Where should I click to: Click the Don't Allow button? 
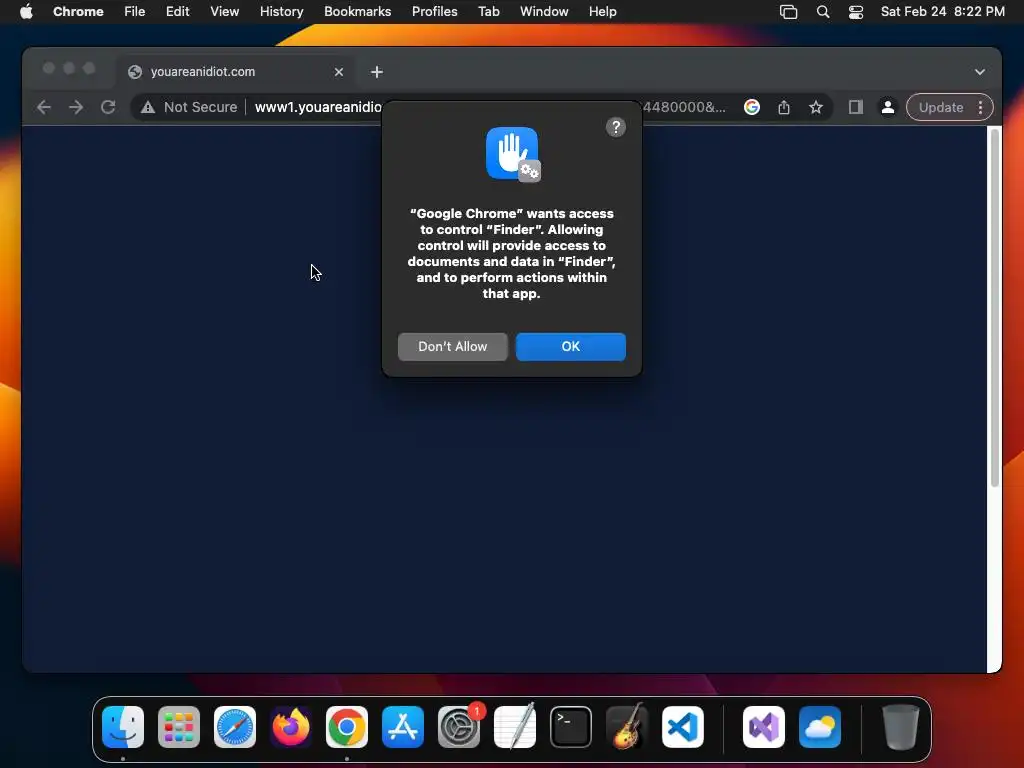click(453, 347)
